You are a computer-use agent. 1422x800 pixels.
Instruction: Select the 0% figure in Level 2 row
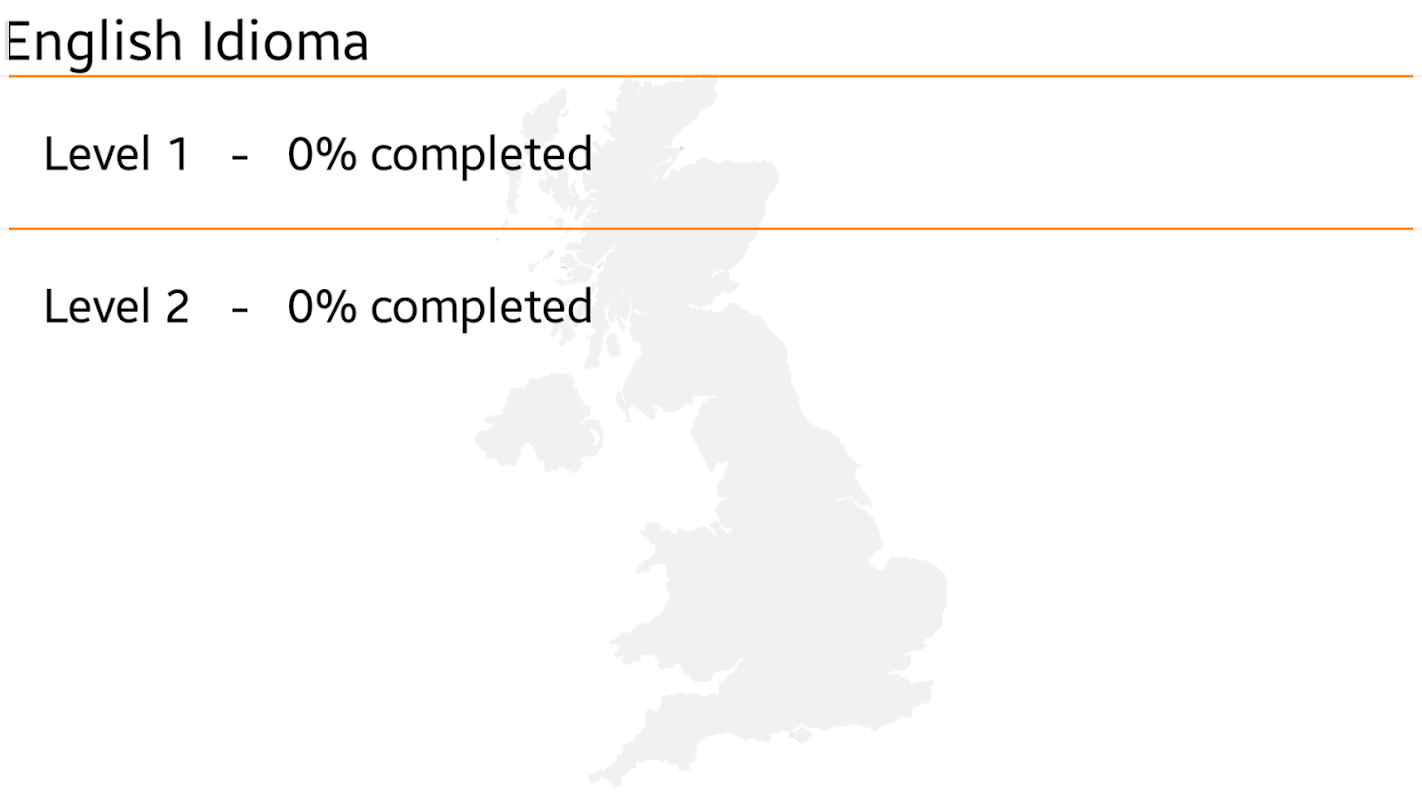click(321, 306)
